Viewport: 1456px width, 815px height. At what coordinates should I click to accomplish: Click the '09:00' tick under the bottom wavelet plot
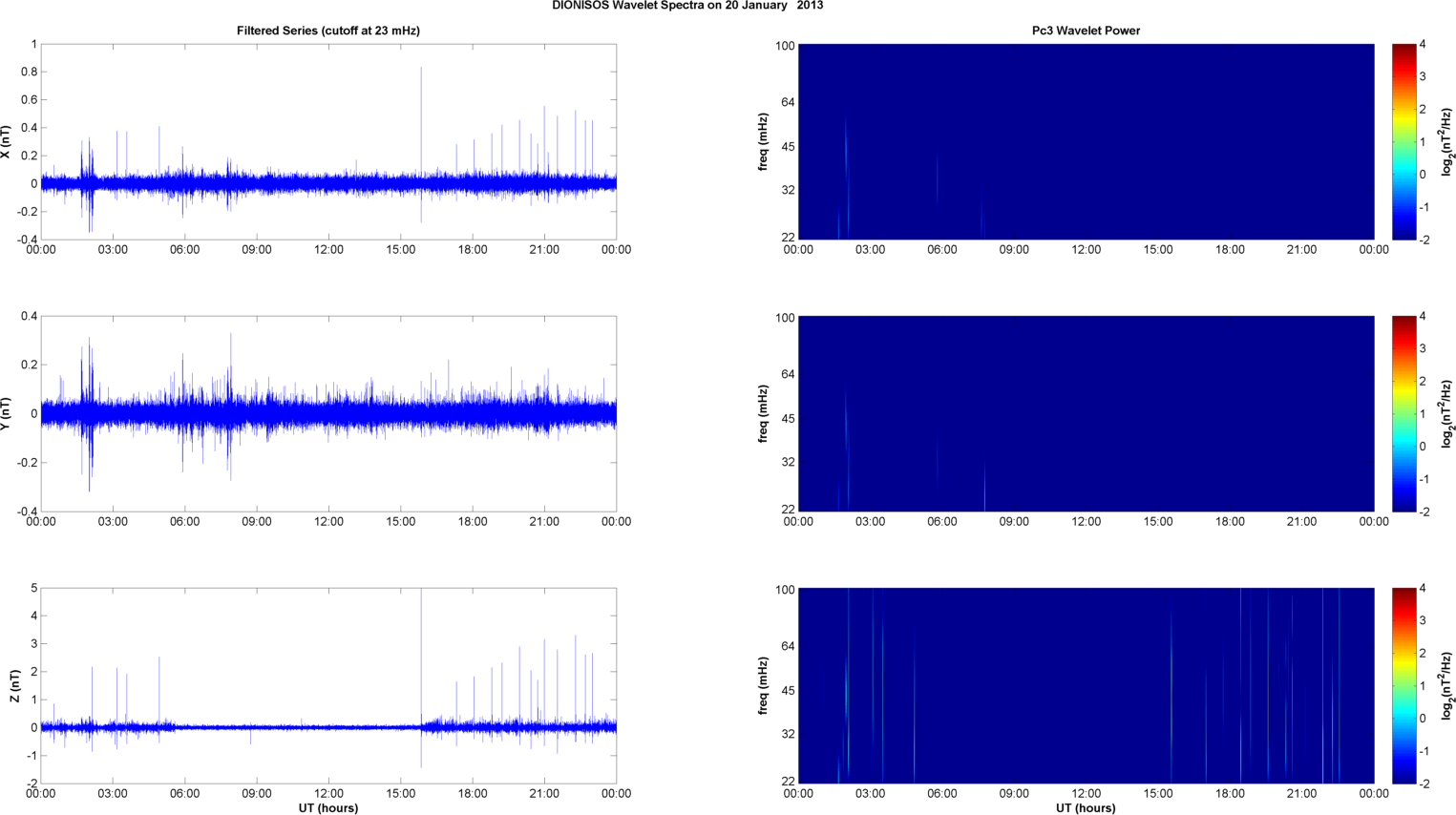(x=1014, y=794)
